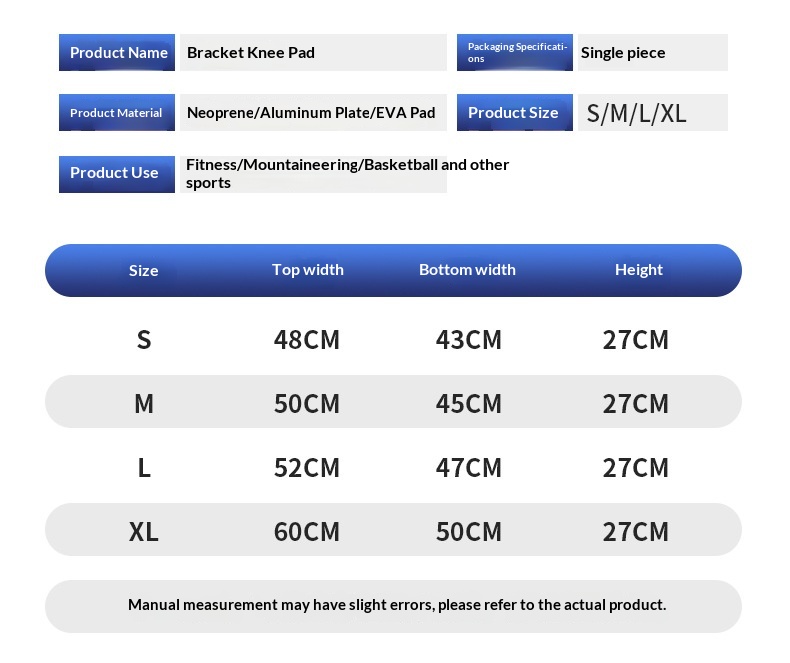Click the 52CM top width for L
Image resolution: width=790 pixels, height=663 pixels.
[307, 468]
